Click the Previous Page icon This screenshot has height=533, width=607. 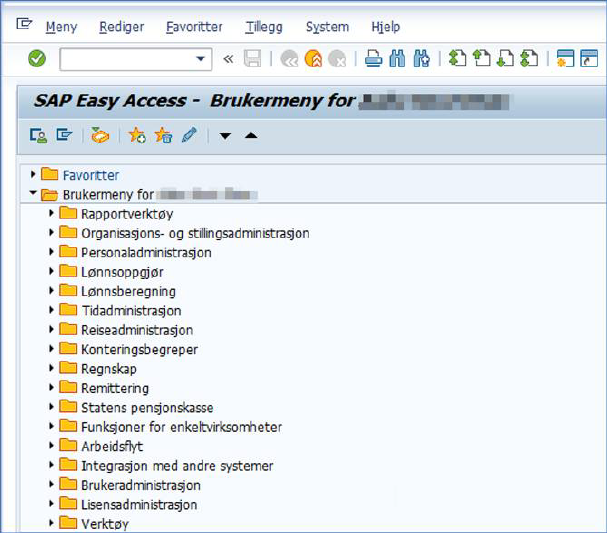(x=482, y=58)
